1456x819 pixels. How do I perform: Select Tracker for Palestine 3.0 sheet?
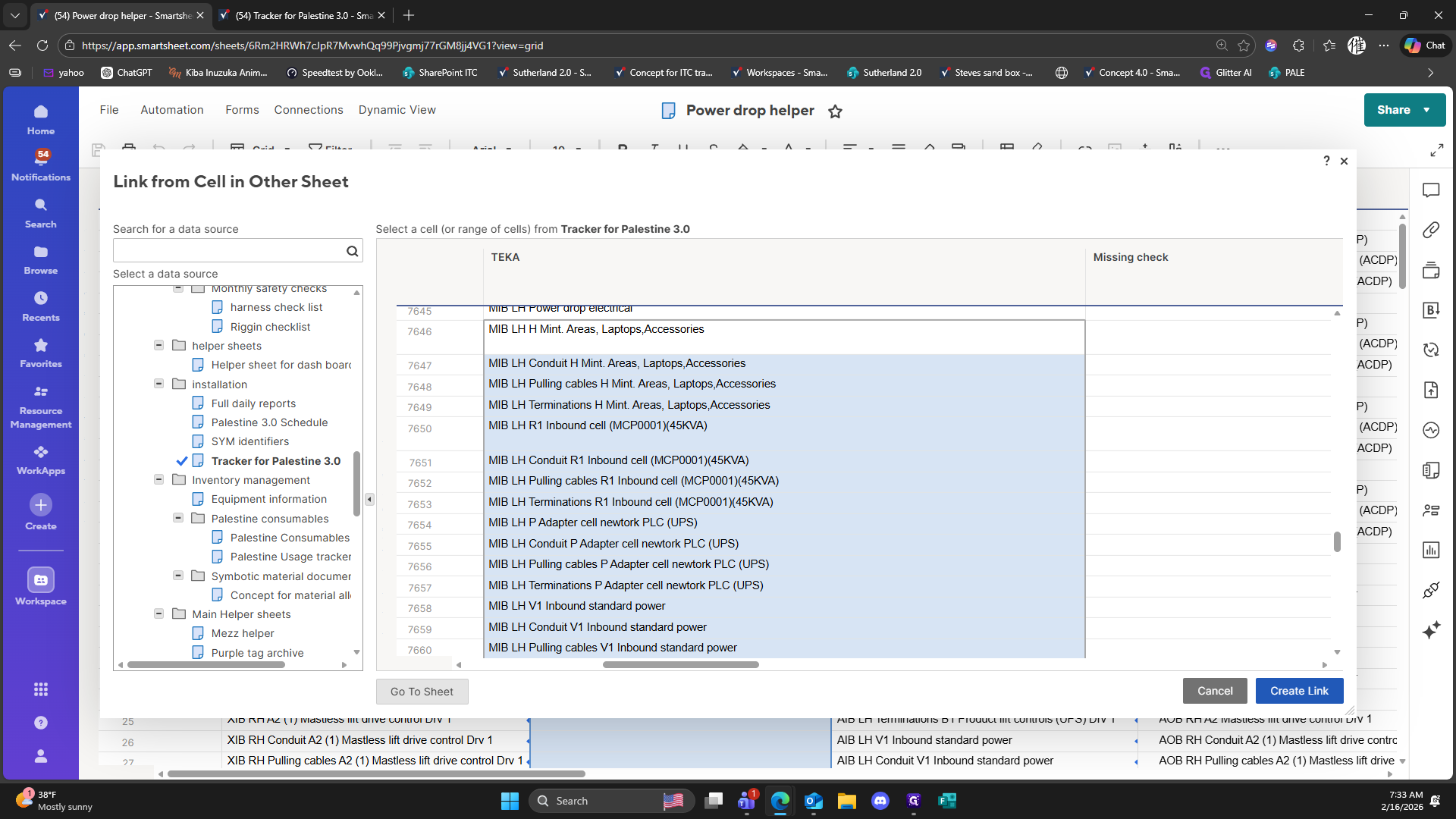coord(276,461)
